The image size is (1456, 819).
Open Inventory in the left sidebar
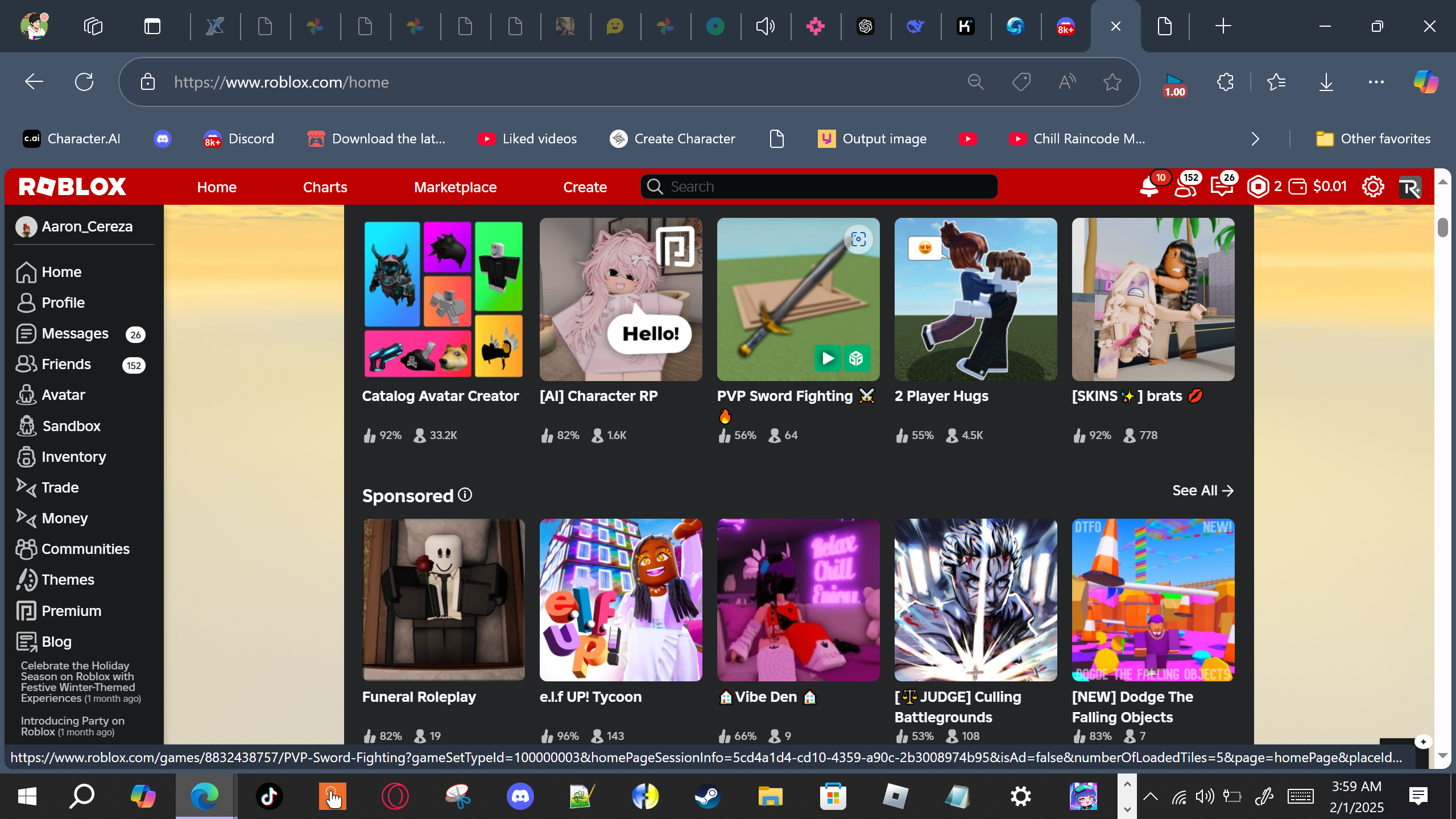(73, 457)
